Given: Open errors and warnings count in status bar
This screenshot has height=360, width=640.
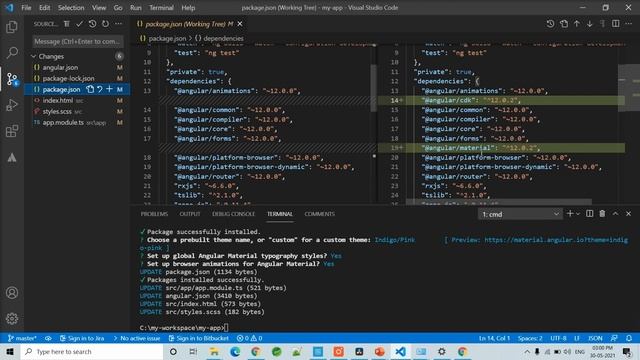Looking at the screenshot, I should pyautogui.click(x=249, y=338).
